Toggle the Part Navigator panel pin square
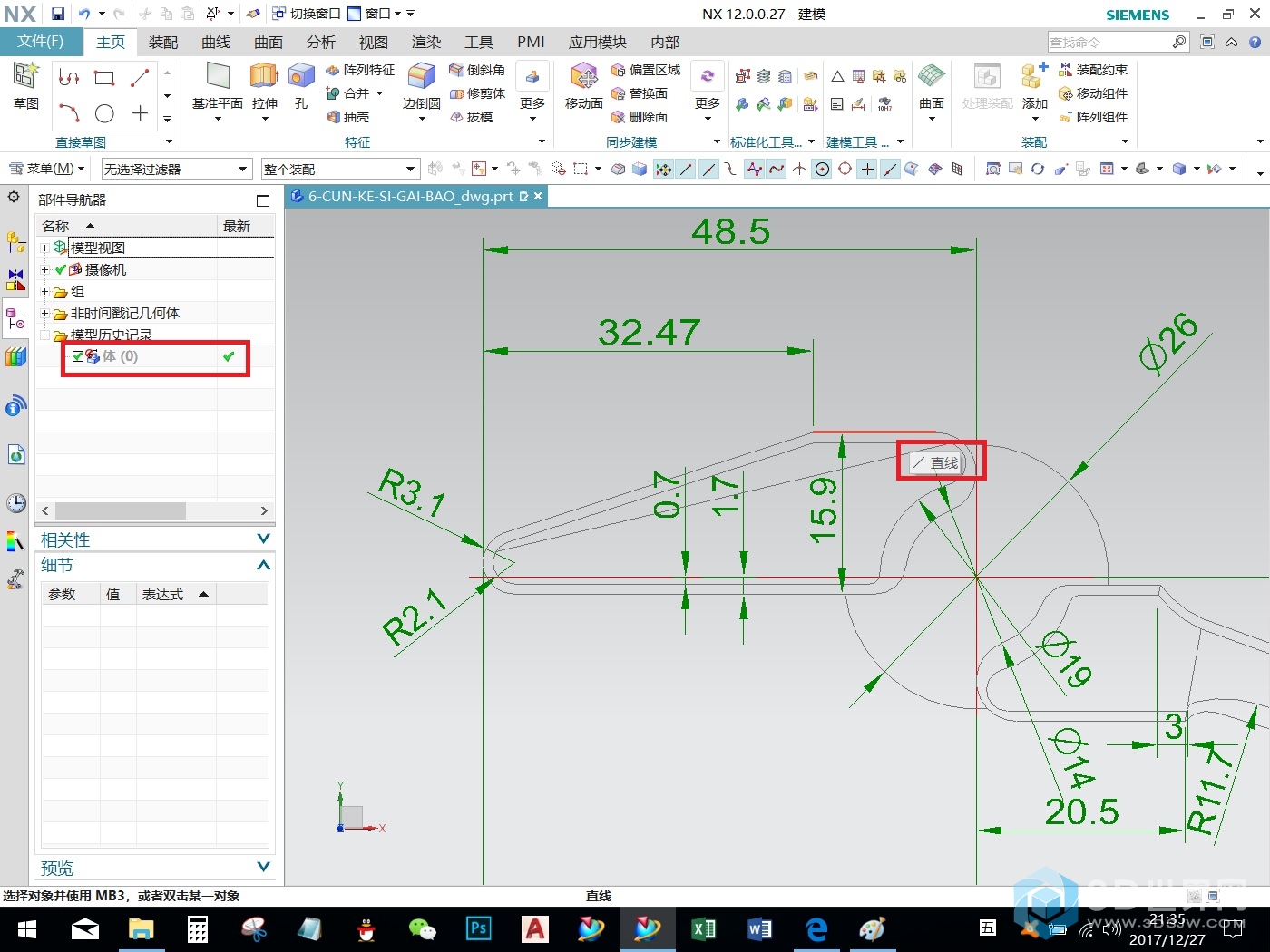Viewport: 1270px width, 952px height. point(263,200)
